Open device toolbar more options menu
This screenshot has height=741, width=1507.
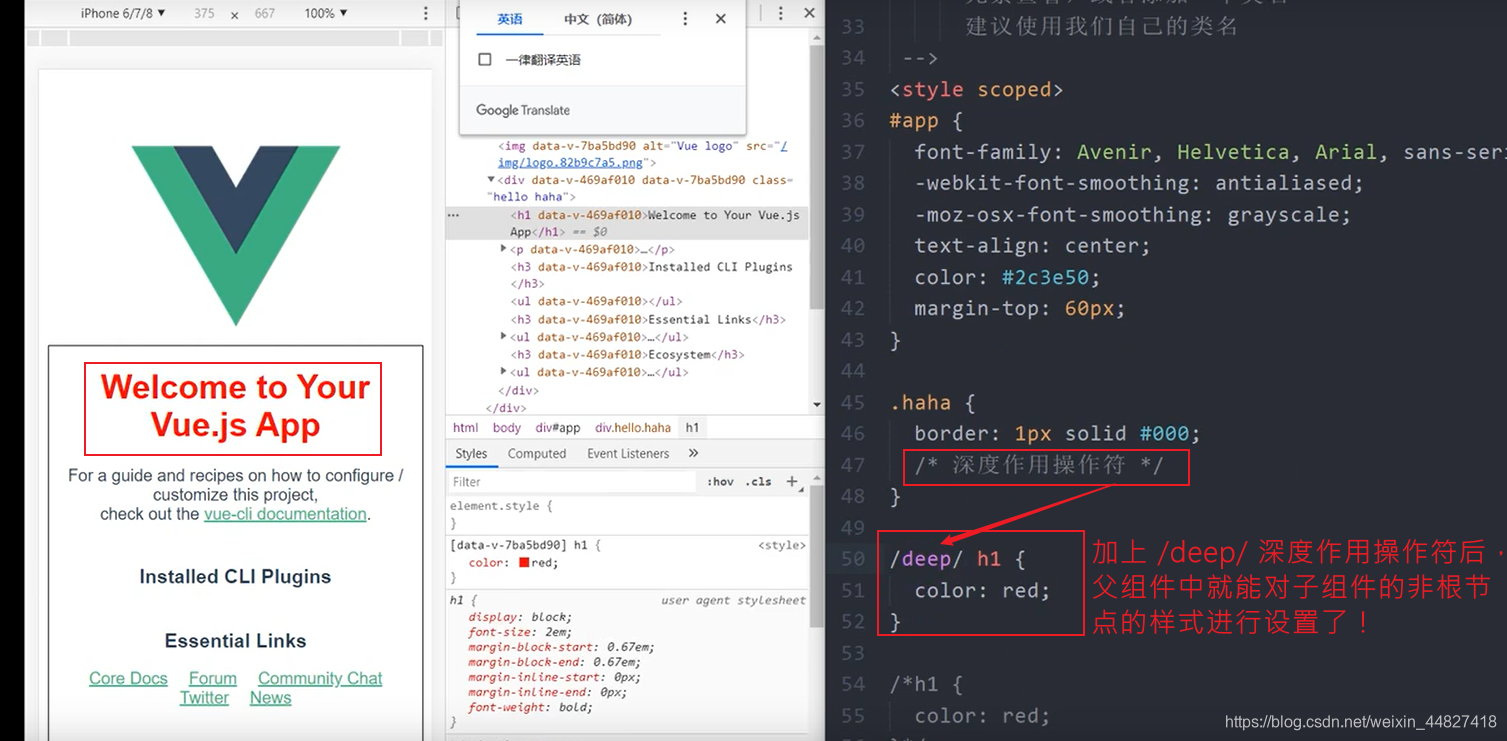(426, 13)
